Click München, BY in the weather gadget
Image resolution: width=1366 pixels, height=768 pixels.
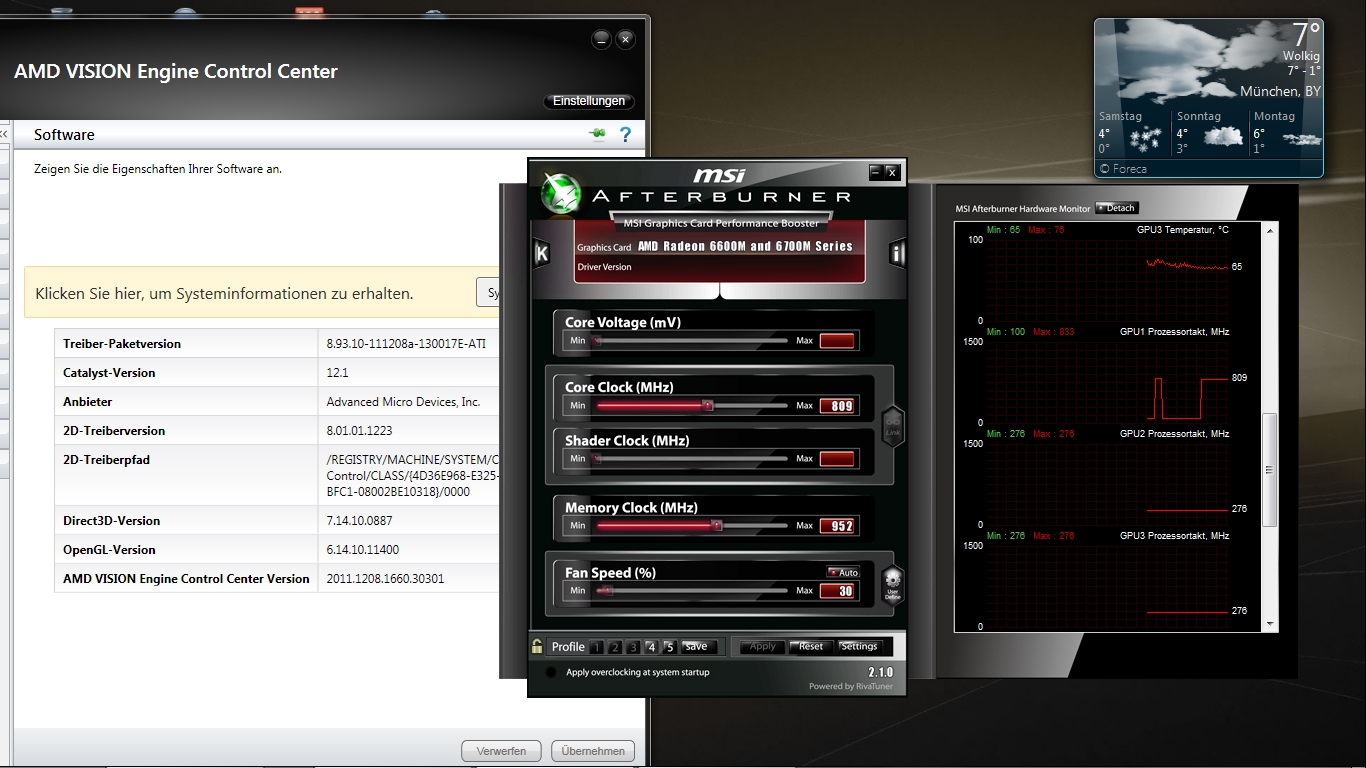coord(1280,91)
